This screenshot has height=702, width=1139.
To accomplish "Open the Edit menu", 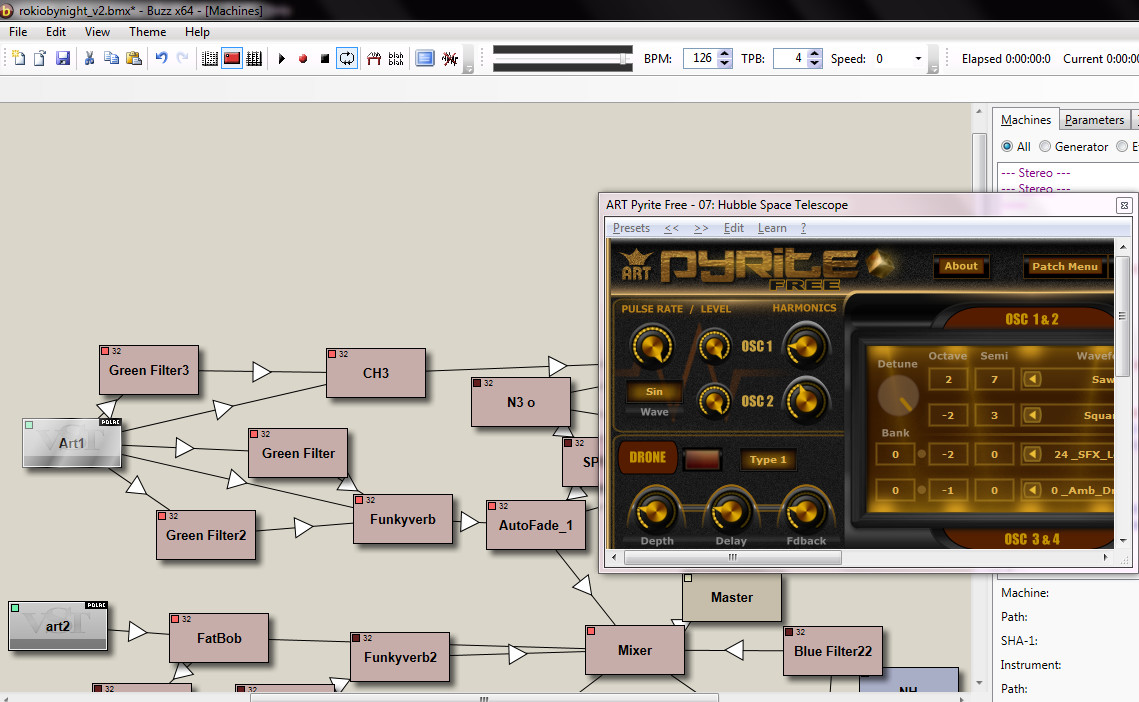I will 56,32.
